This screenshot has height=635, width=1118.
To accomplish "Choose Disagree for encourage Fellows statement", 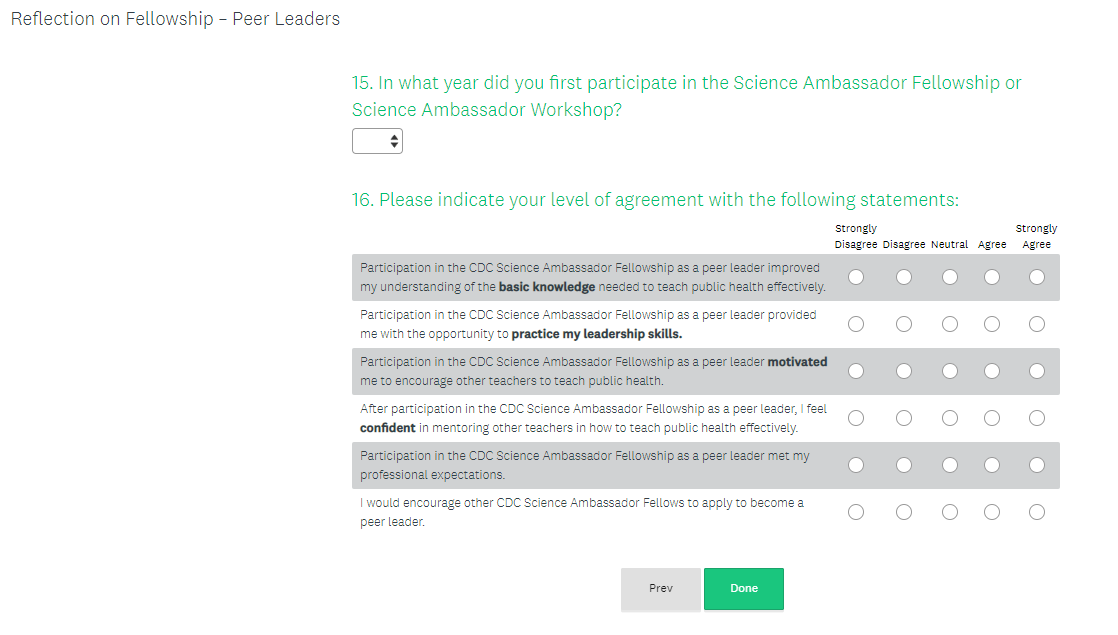I will point(904,512).
